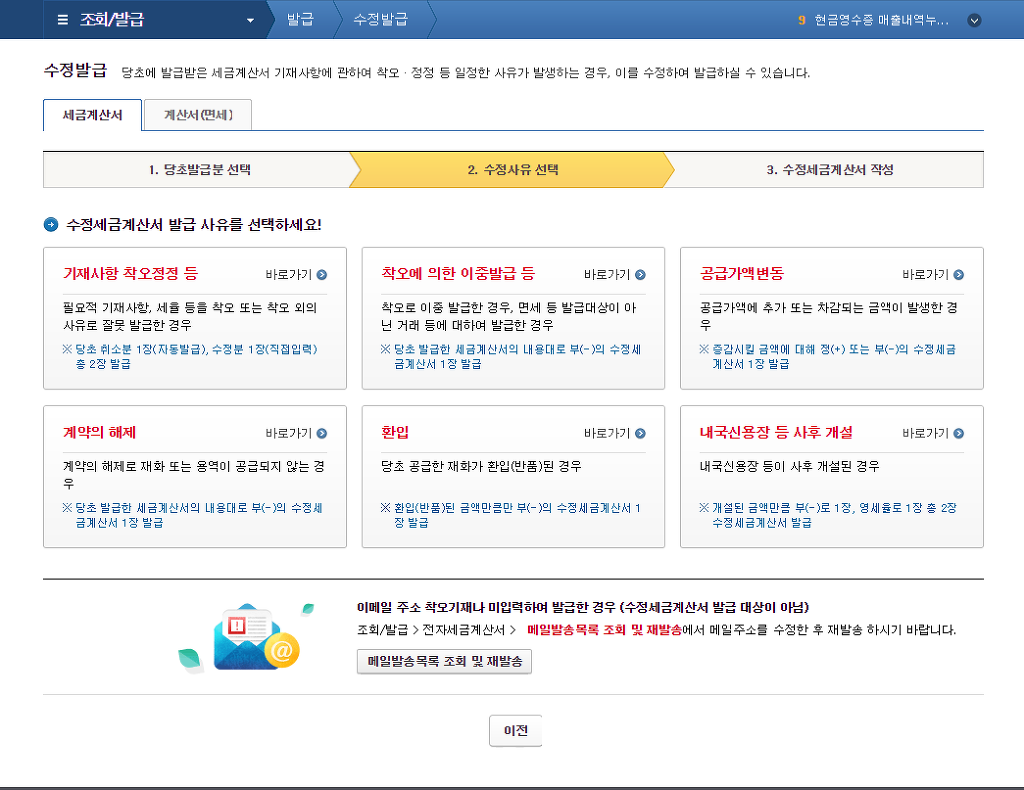Open the hamburger menu icon beside 조회/발급
Screen dimensions: 1024x790
(x=63, y=20)
